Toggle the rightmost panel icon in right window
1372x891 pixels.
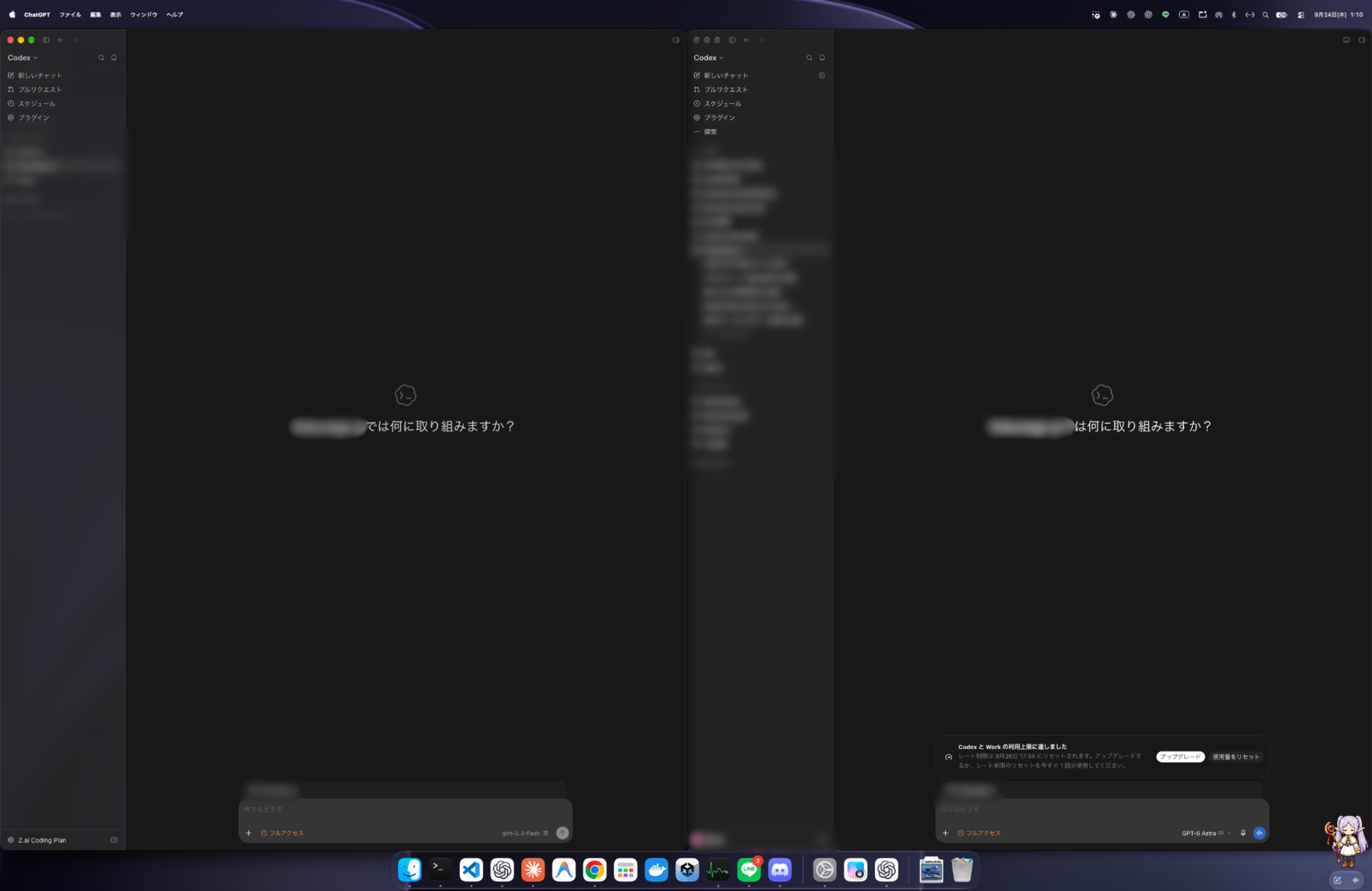tap(1362, 40)
